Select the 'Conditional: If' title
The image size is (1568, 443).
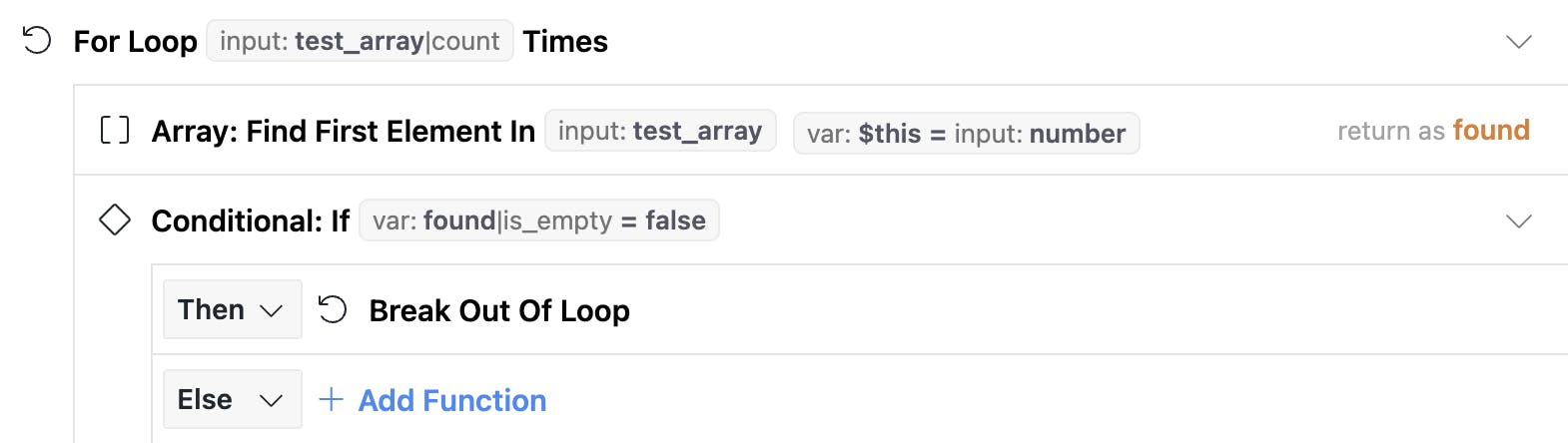tap(250, 221)
